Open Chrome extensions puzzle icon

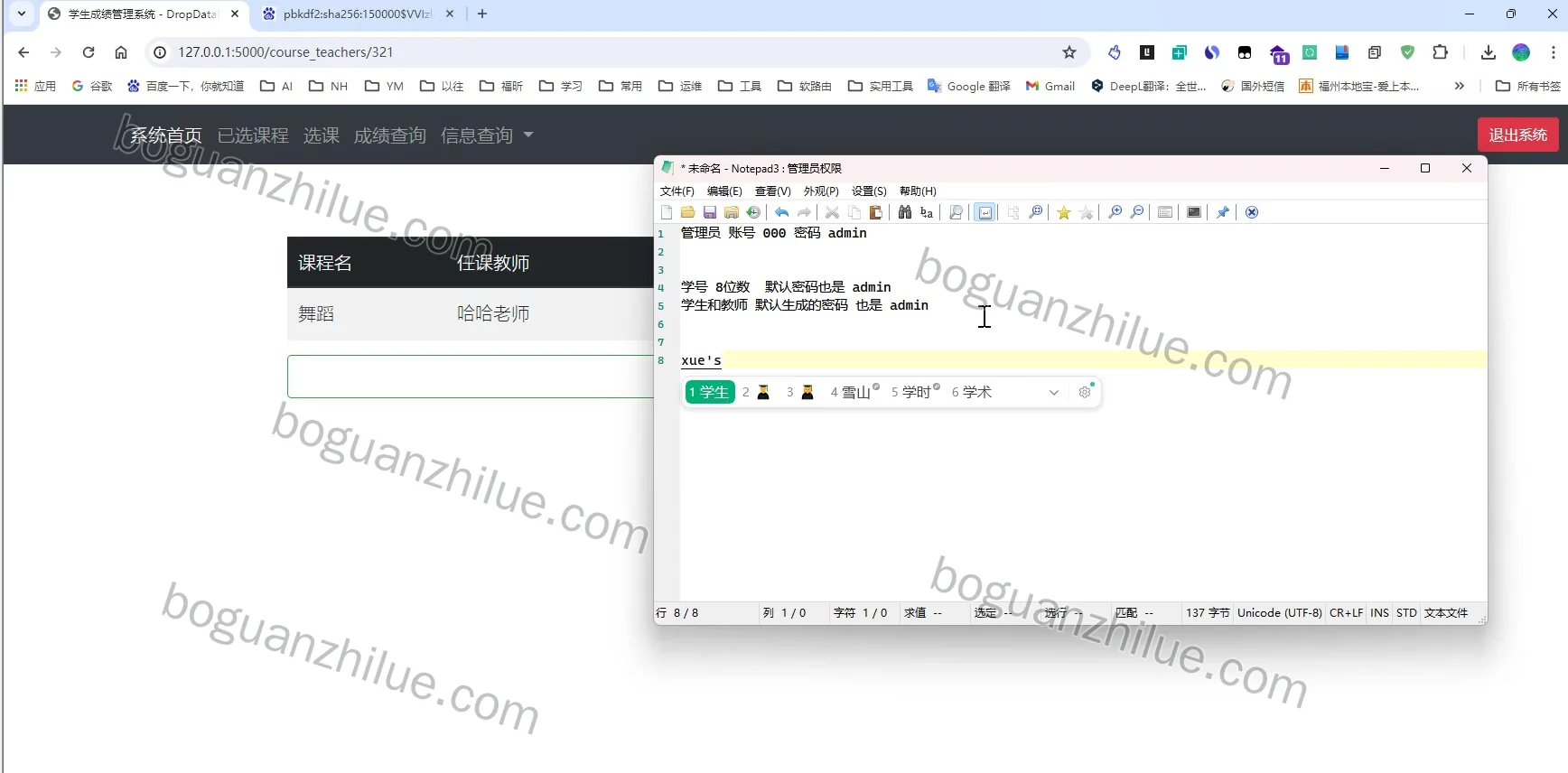click(1441, 52)
